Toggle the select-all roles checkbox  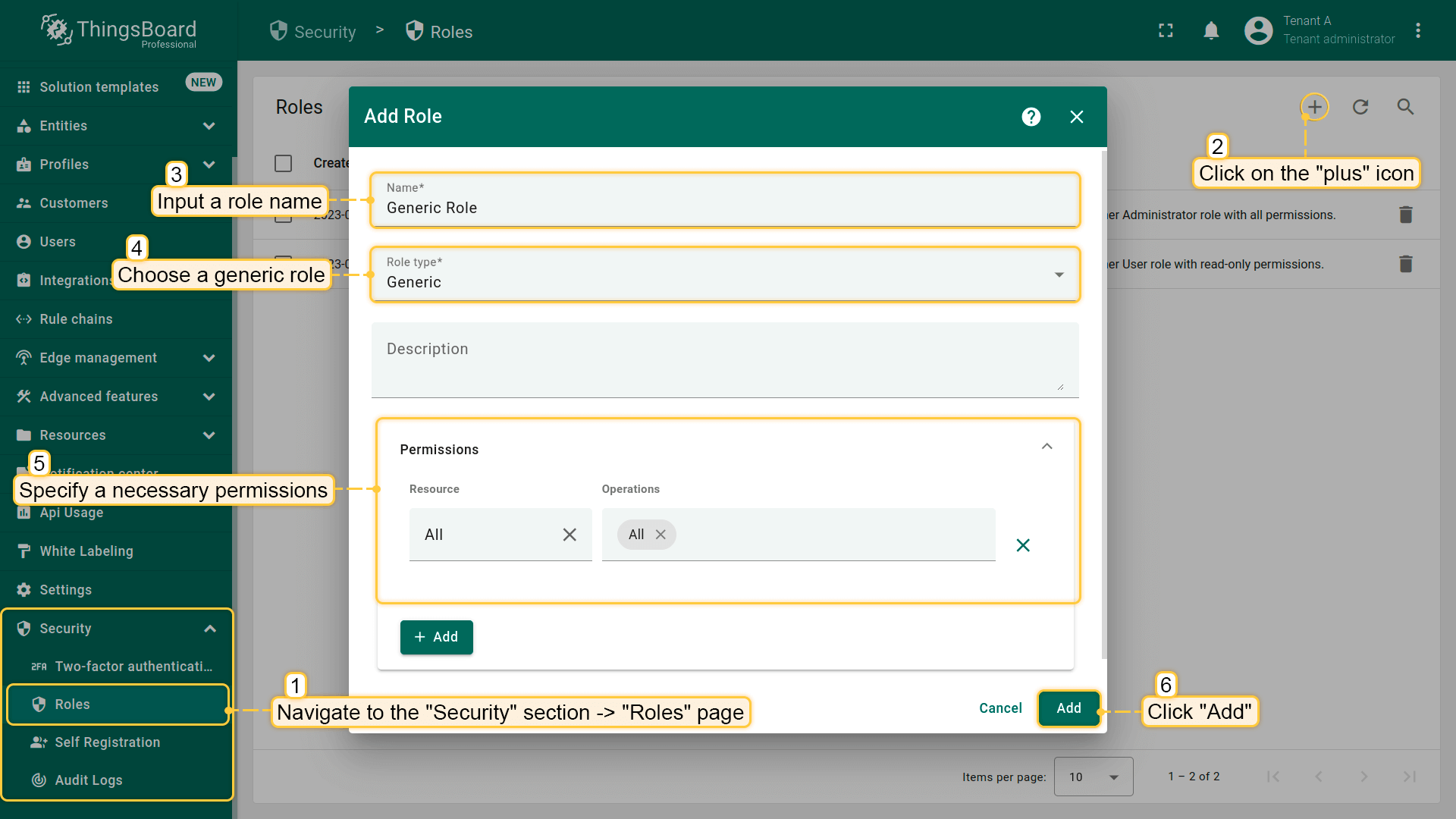[x=284, y=163]
